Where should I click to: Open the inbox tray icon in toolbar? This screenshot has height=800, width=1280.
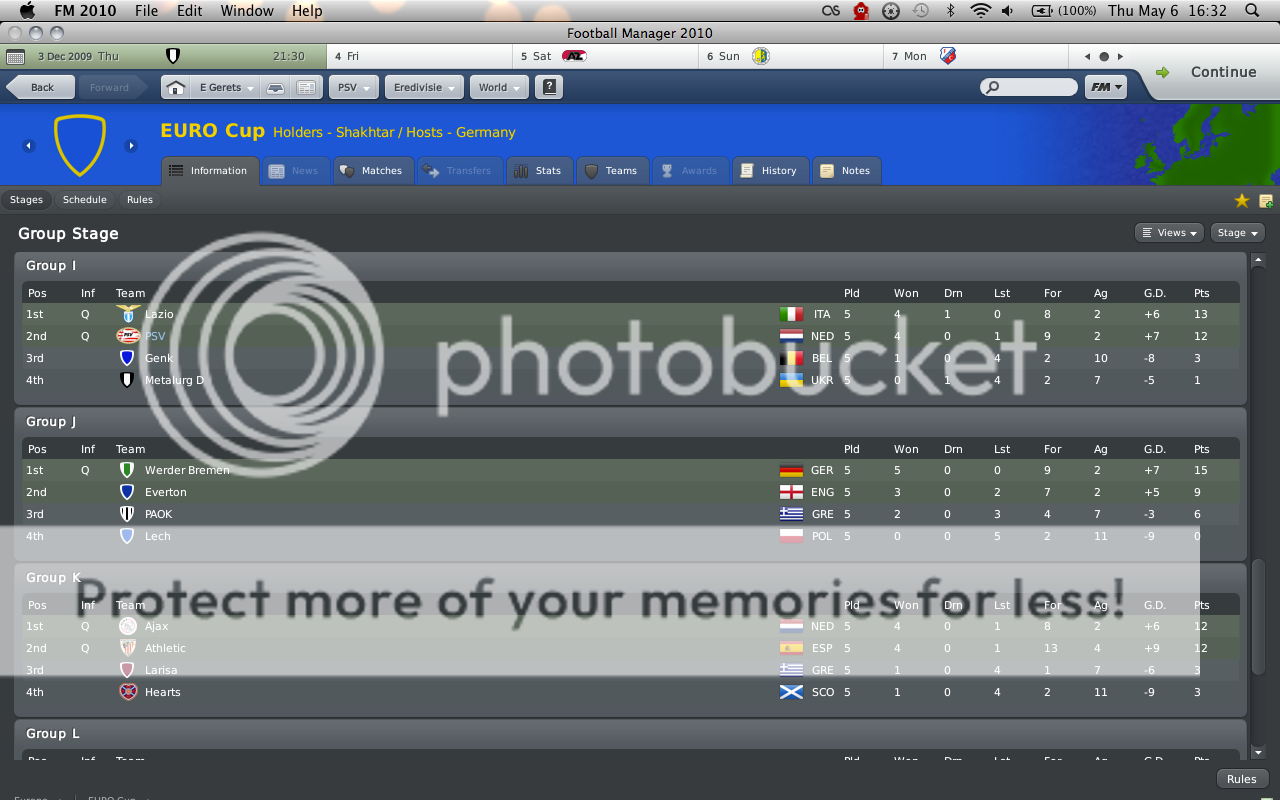click(x=274, y=87)
